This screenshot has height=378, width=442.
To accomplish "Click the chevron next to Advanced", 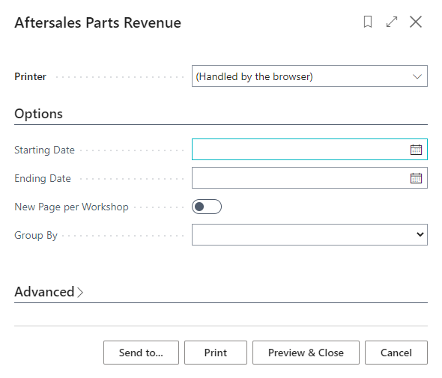I will coord(80,293).
